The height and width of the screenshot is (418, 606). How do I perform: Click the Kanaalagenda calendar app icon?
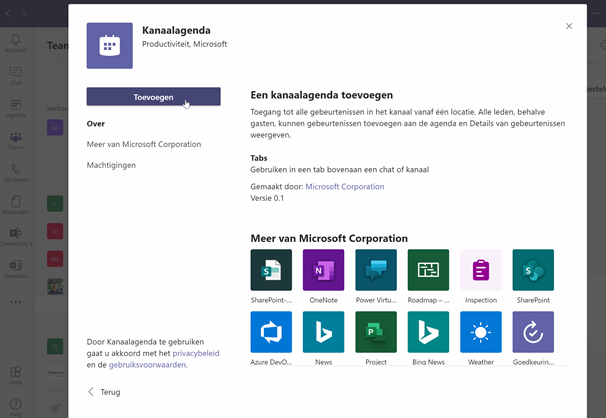(x=109, y=46)
